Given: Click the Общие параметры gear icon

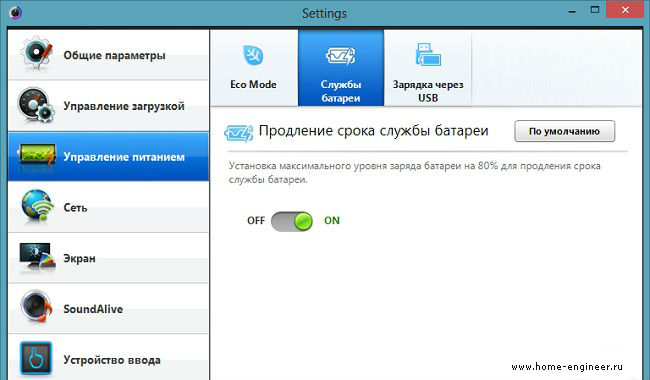Looking at the screenshot, I should pyautogui.click(x=37, y=53).
